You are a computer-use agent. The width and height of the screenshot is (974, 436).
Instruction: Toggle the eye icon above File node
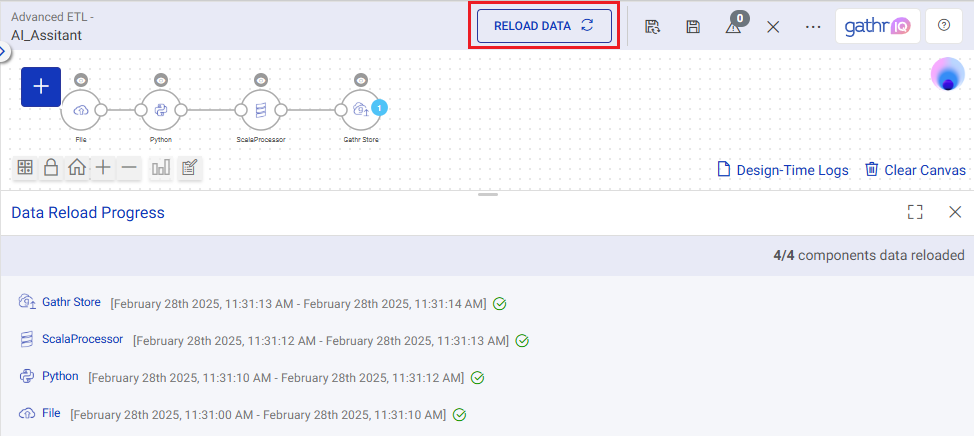click(81, 79)
